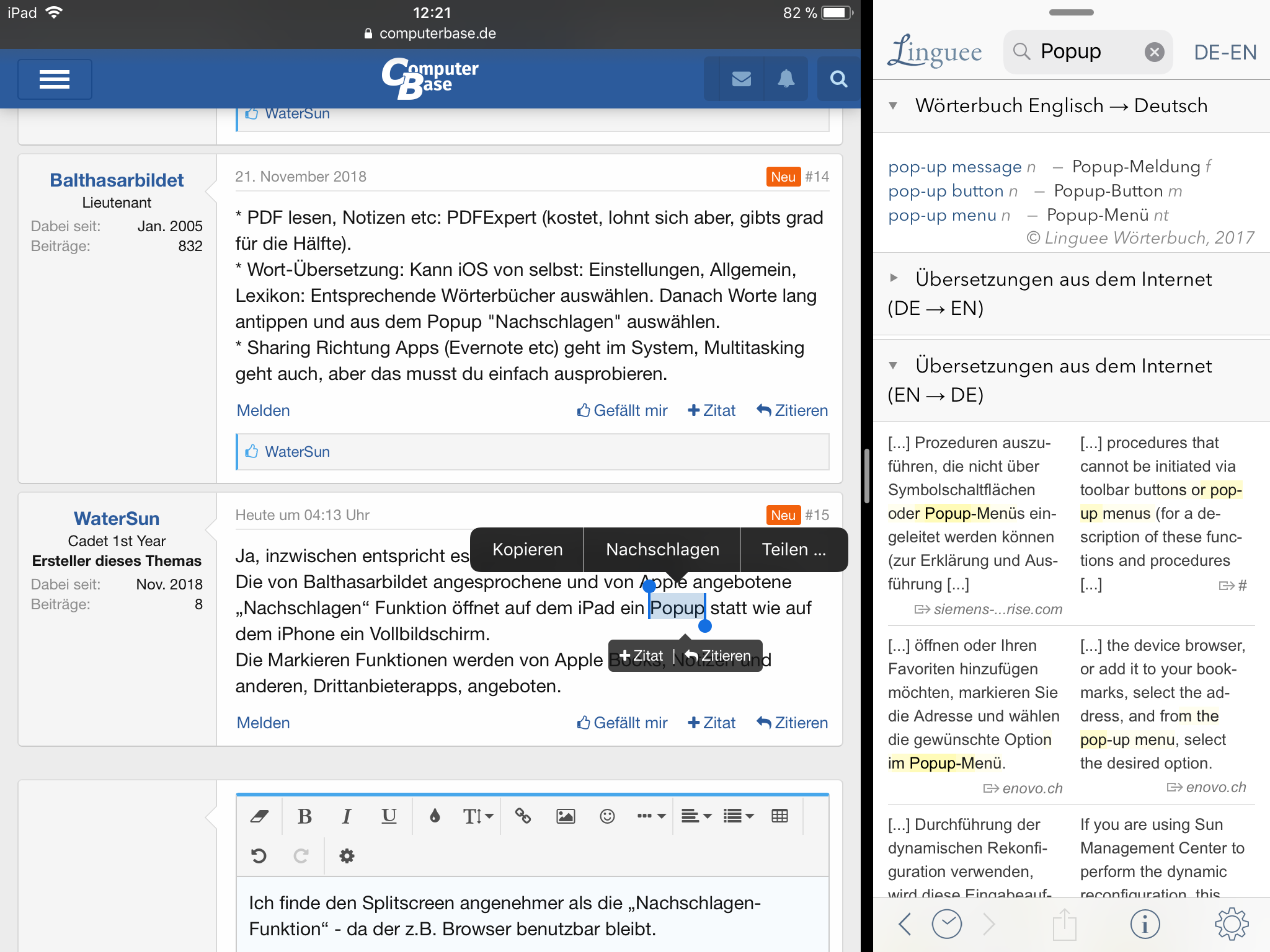
Task: Open the ComputerBase hamburger menu
Action: [x=55, y=79]
